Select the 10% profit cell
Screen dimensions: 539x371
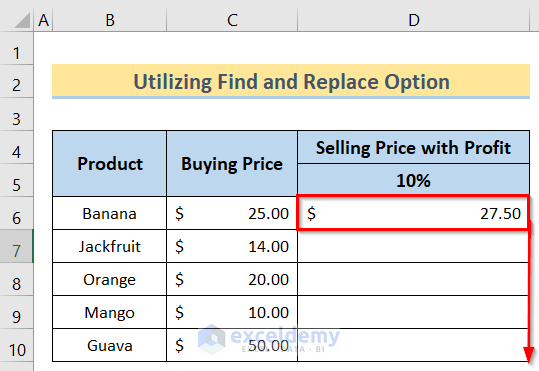point(414,180)
